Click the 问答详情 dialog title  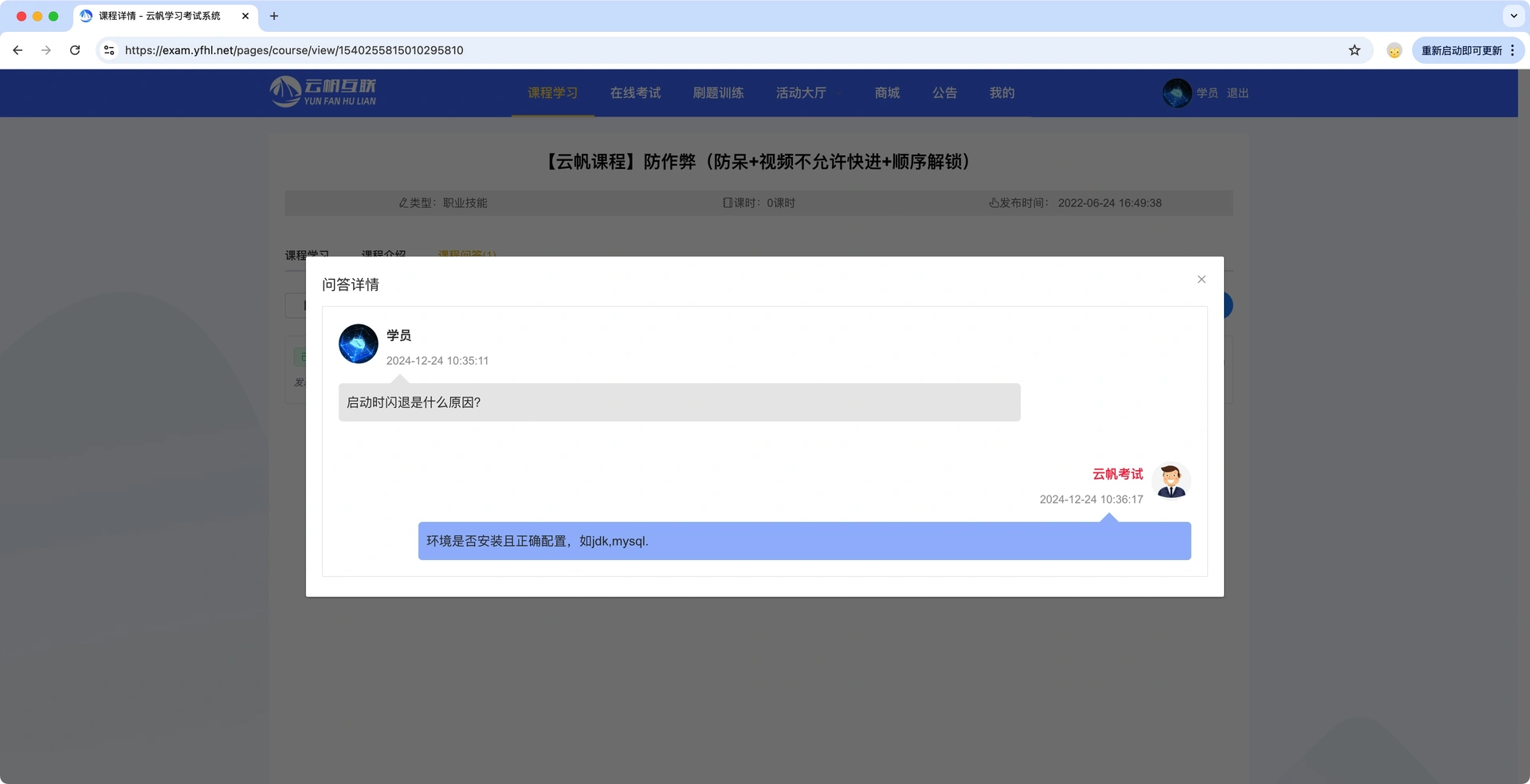coord(351,284)
